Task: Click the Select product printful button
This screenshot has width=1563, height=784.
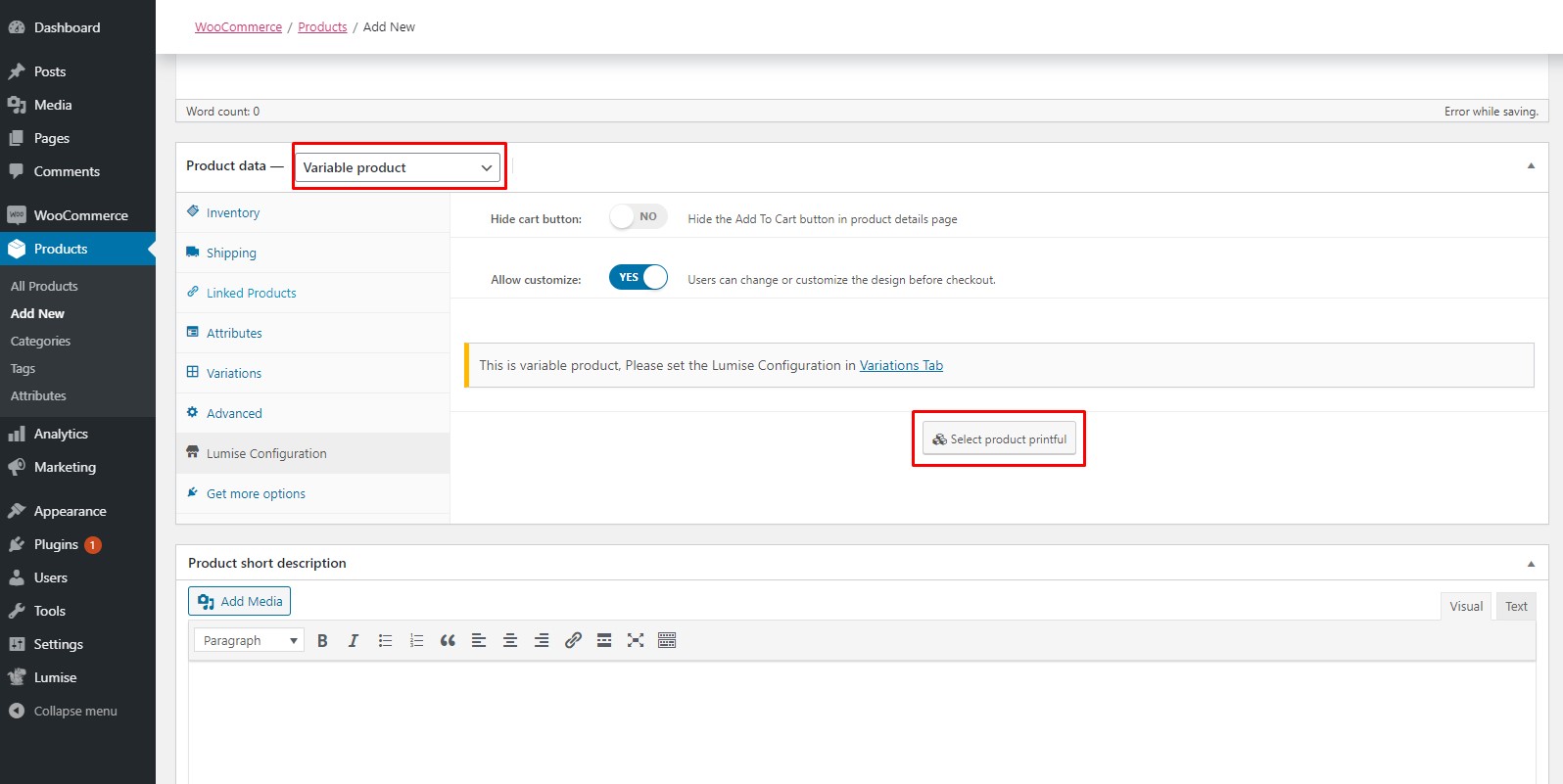Action: (999, 438)
